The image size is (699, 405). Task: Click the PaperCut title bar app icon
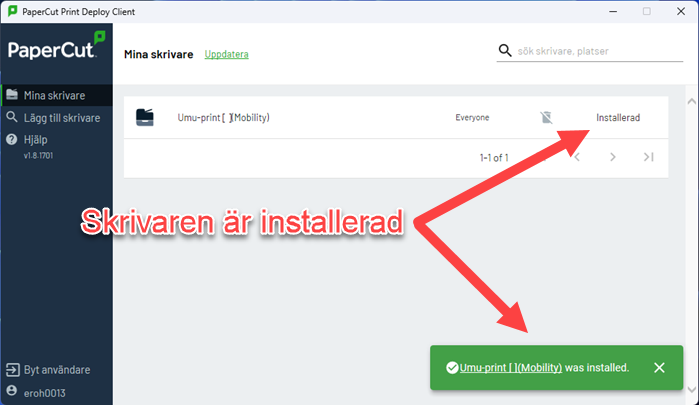[13, 11]
